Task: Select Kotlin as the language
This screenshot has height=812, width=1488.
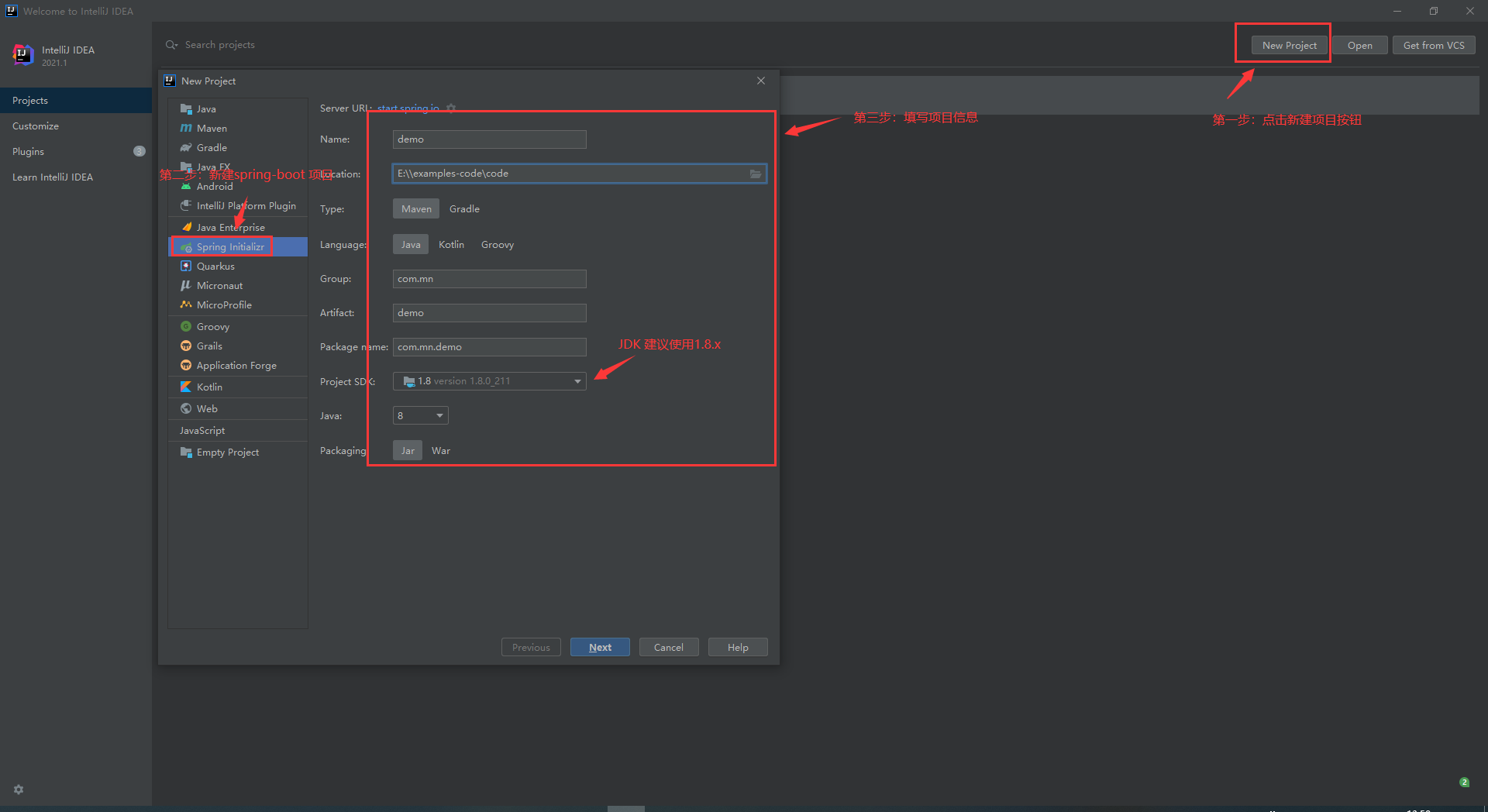Action: point(451,245)
